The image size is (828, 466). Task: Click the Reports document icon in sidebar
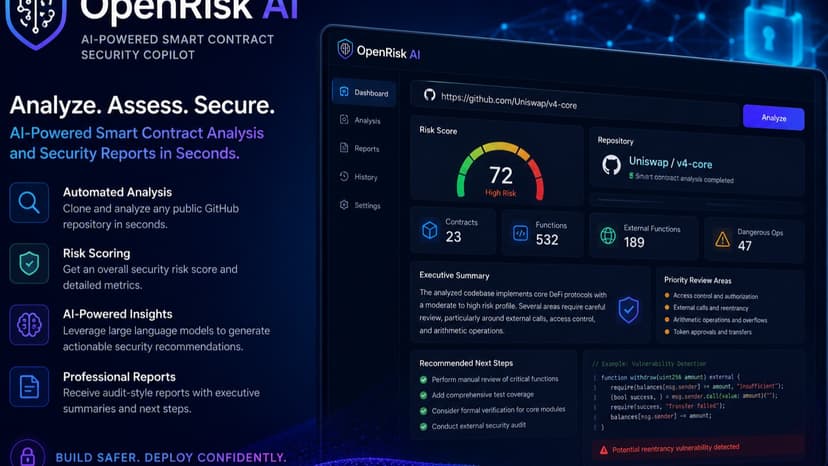[344, 147]
